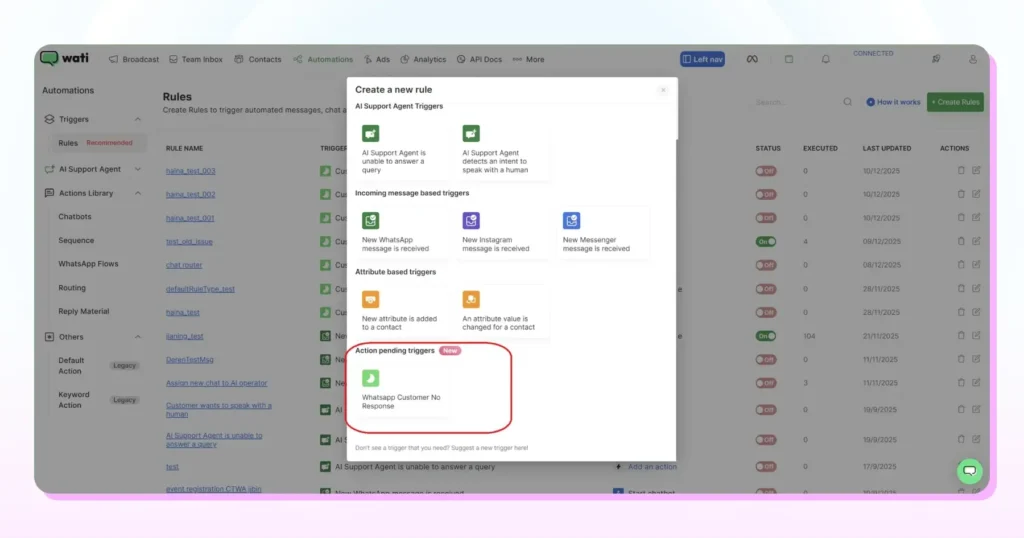Screen dimensions: 1024x538
Task: Toggle status of haina_test_003 rule
Action: 766,171
